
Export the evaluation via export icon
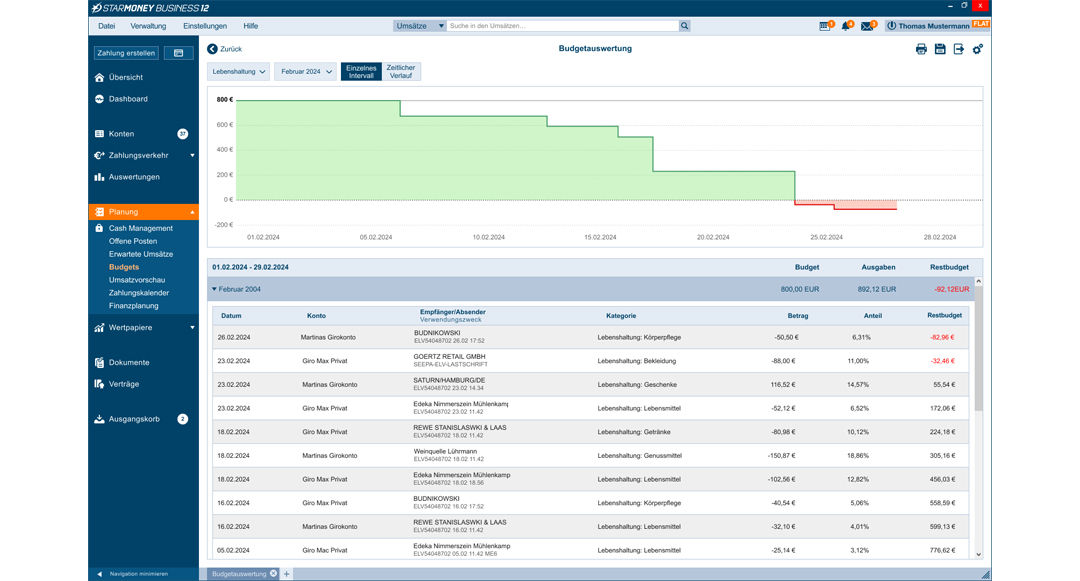coord(958,49)
